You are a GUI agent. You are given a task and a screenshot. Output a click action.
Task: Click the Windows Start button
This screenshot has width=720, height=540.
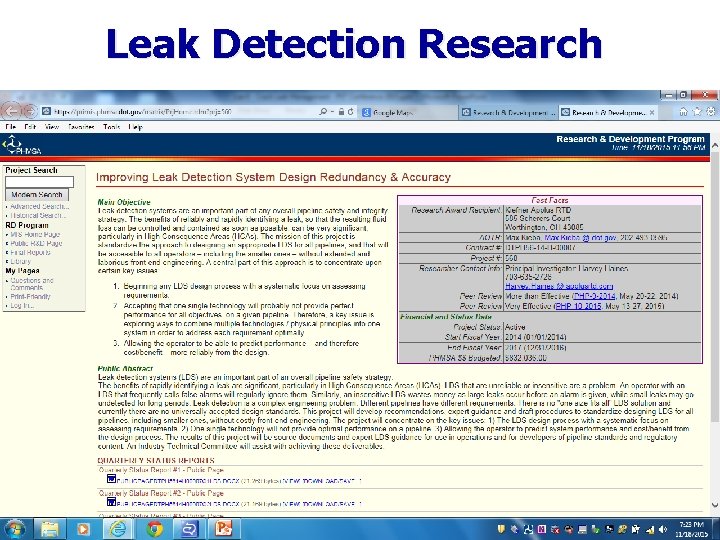14,529
